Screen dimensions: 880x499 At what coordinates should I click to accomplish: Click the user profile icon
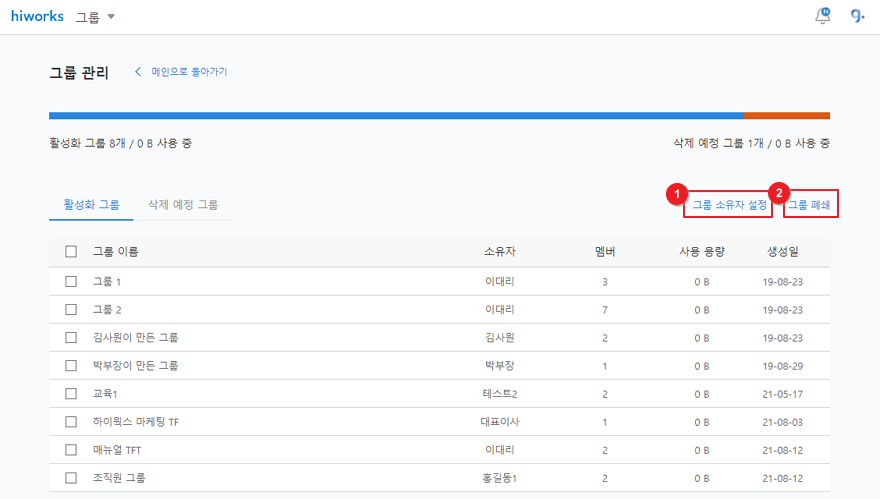[x=857, y=16]
